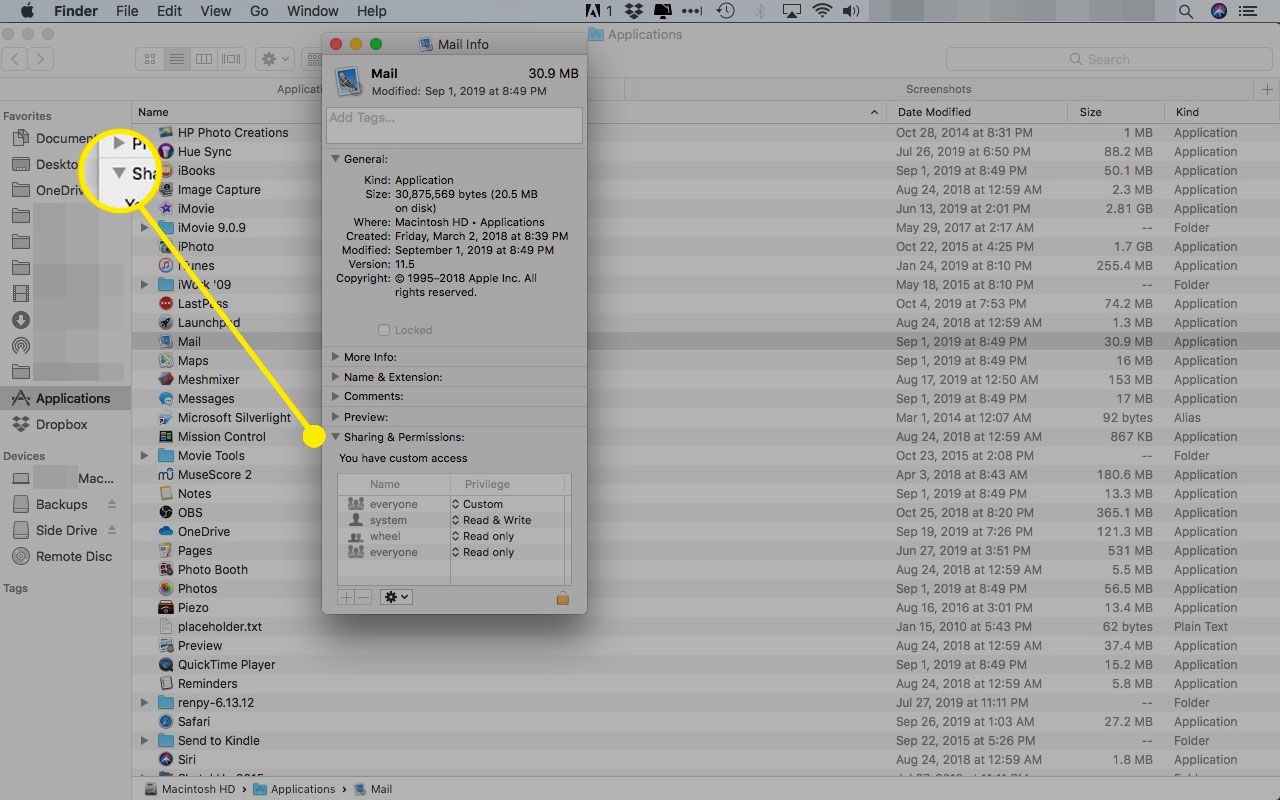
Task: Switch Finder to list view
Action: click(x=177, y=59)
